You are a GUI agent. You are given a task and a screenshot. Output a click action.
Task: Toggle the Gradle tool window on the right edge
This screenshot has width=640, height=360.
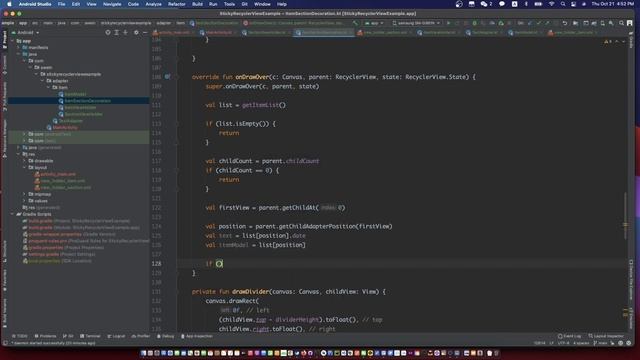tap(631, 40)
